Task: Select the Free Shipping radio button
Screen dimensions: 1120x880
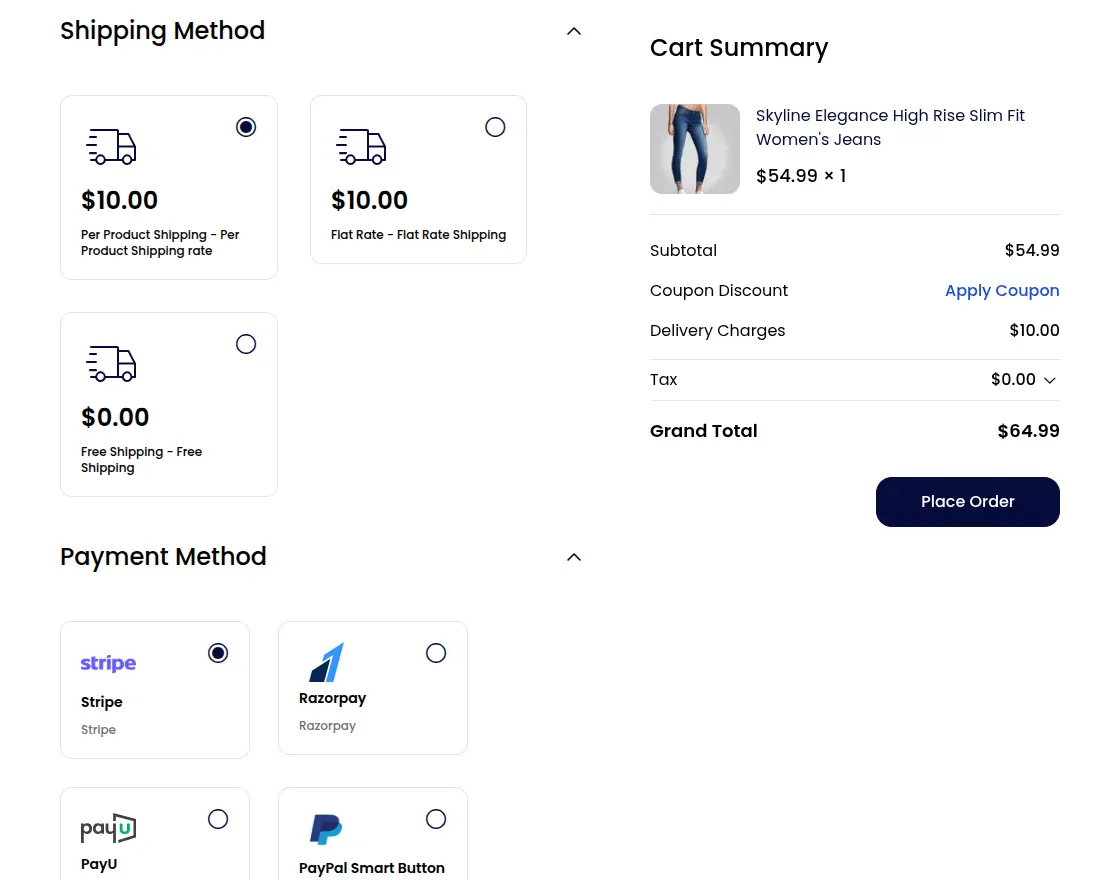Action: click(x=246, y=344)
